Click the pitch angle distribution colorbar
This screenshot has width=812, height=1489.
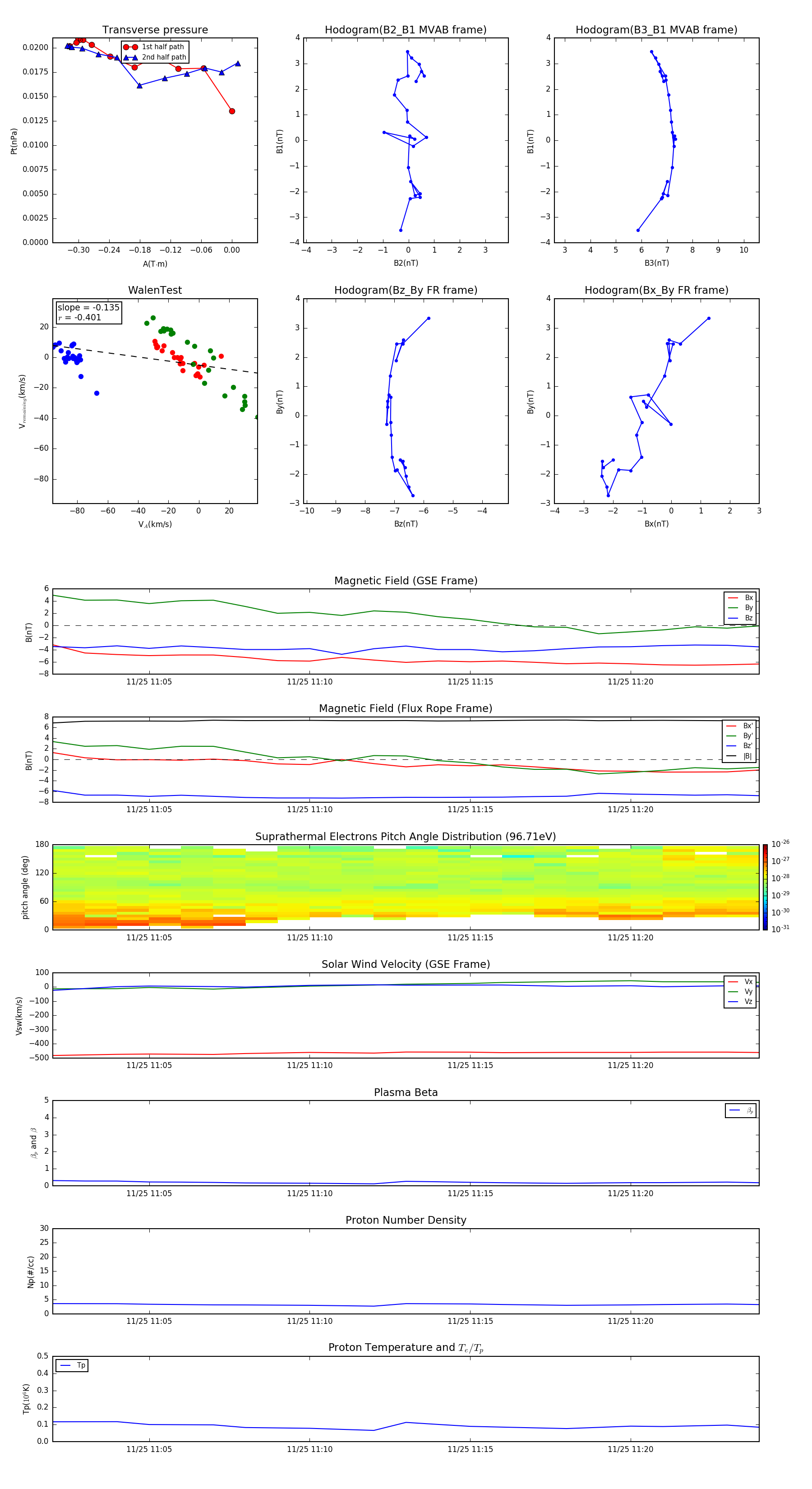[x=765, y=887]
